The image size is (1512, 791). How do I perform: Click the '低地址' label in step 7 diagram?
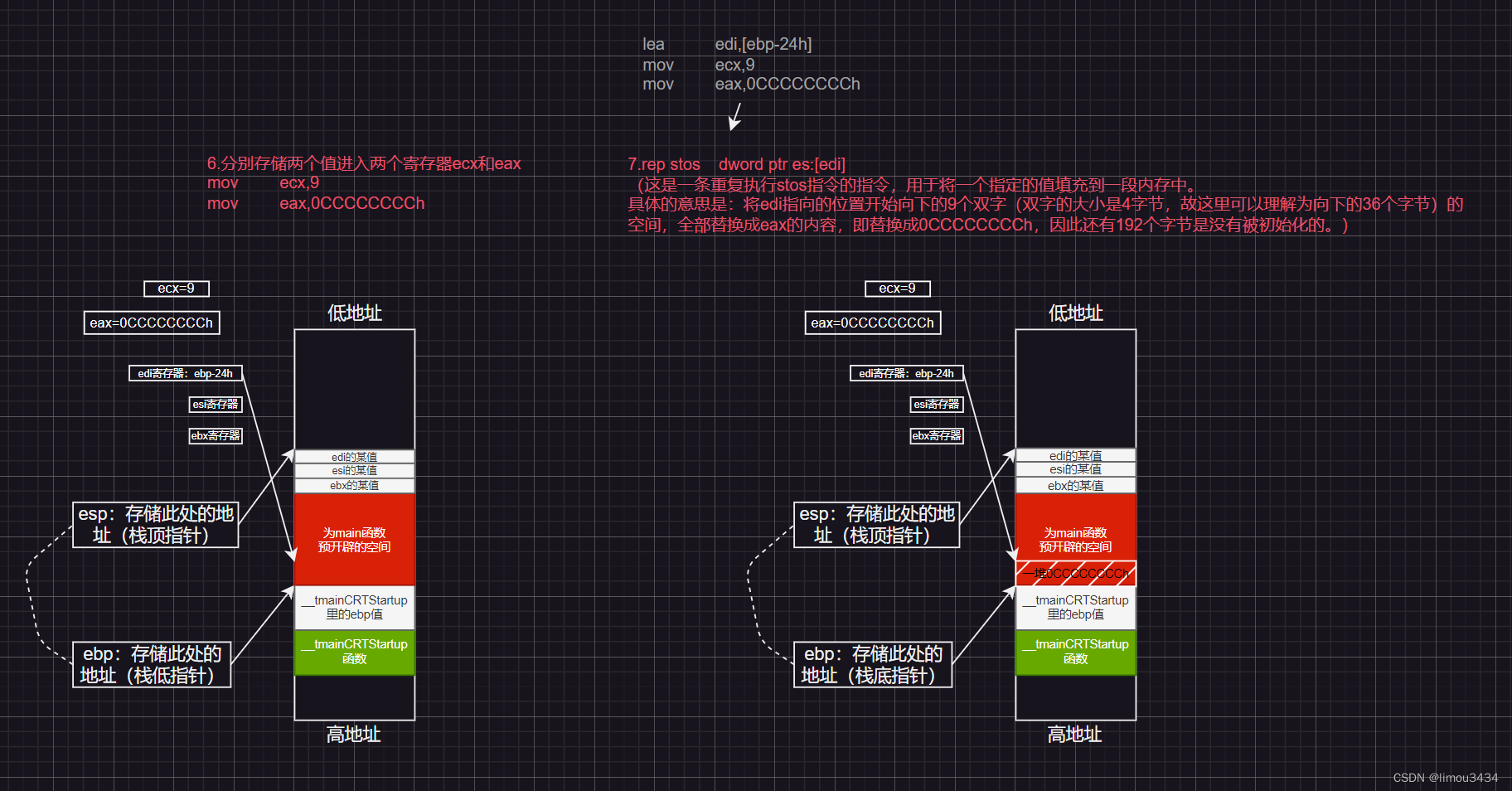point(1076,313)
